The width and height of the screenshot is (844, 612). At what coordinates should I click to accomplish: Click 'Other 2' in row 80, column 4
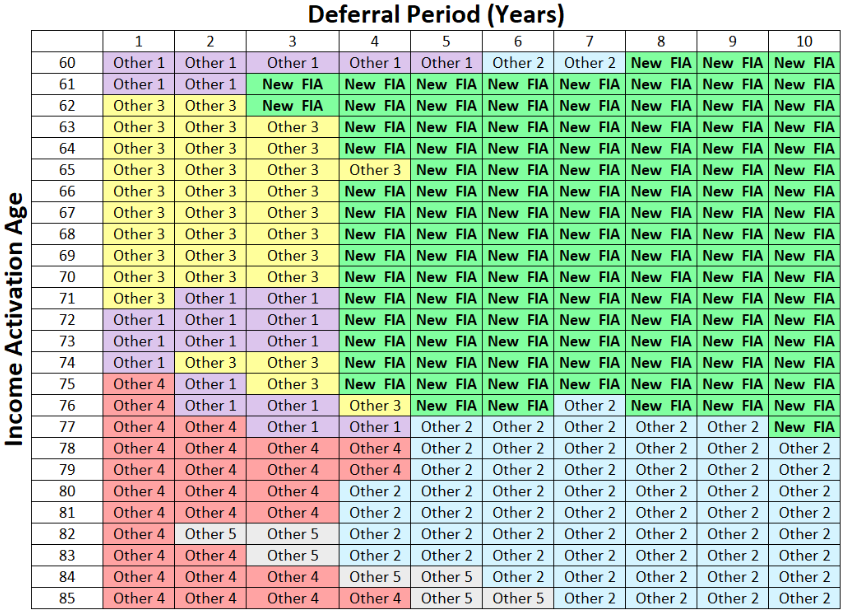(x=375, y=491)
